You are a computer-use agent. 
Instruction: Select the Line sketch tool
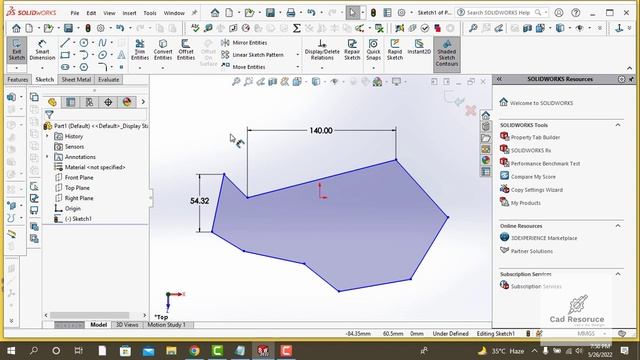tap(64, 43)
